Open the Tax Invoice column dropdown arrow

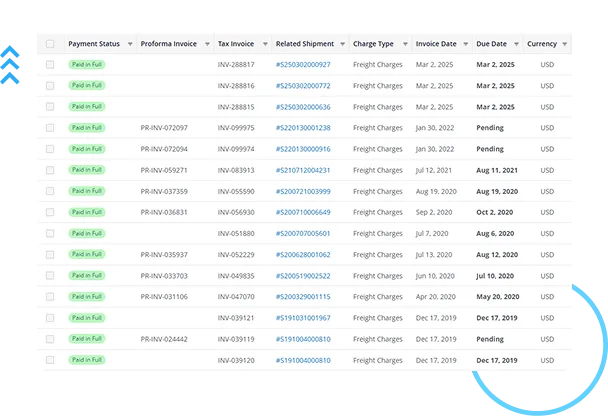point(265,44)
